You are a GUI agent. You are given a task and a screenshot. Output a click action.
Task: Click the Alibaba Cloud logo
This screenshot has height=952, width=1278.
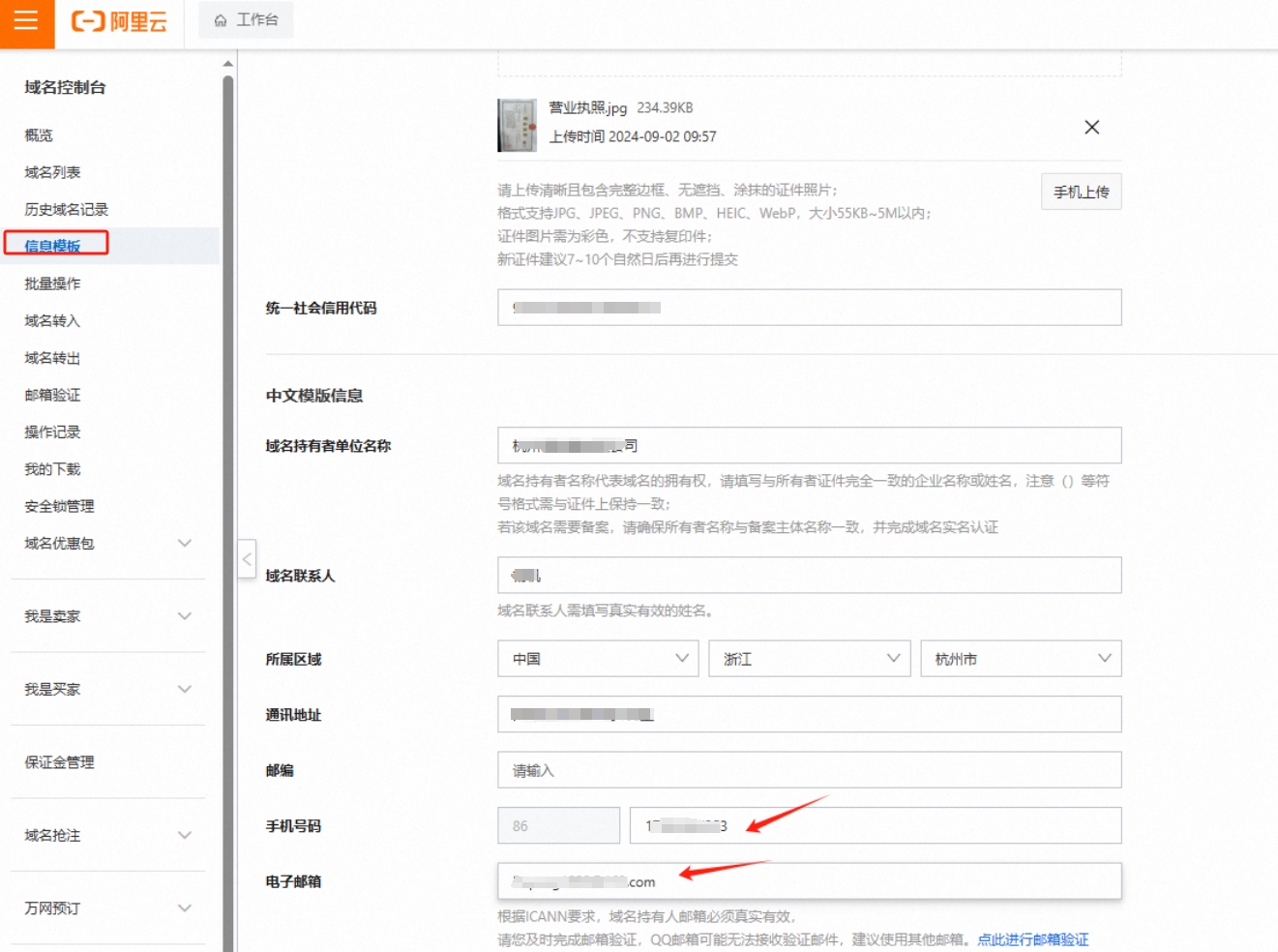pyautogui.click(x=120, y=21)
